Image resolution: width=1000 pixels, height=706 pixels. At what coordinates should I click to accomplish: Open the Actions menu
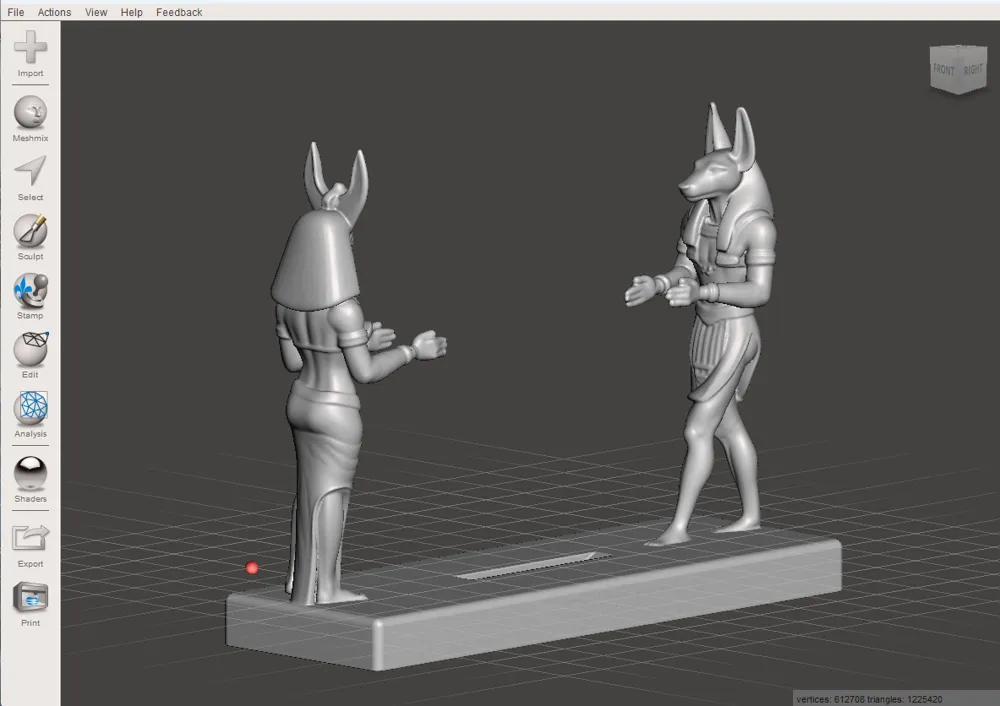point(54,12)
